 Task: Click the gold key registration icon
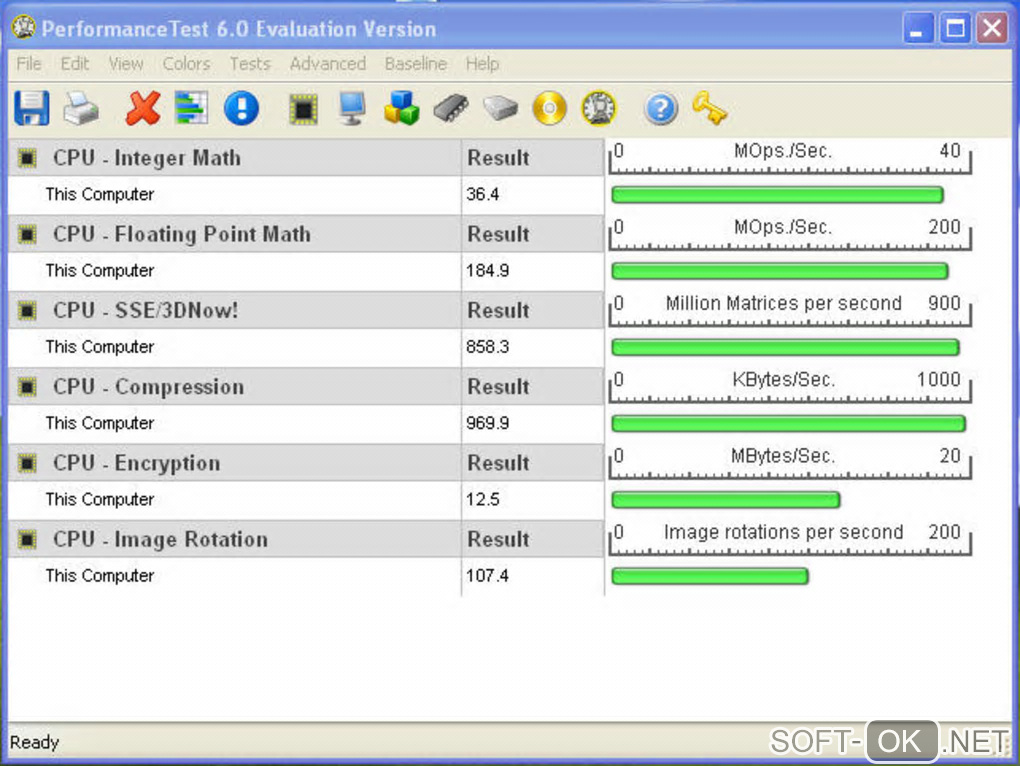pos(710,108)
